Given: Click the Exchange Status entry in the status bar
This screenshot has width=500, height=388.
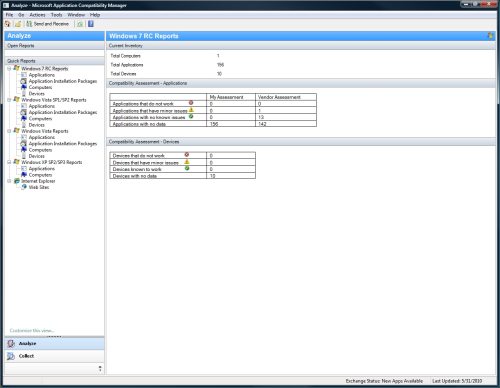Looking at the screenshot, I should point(384,381).
